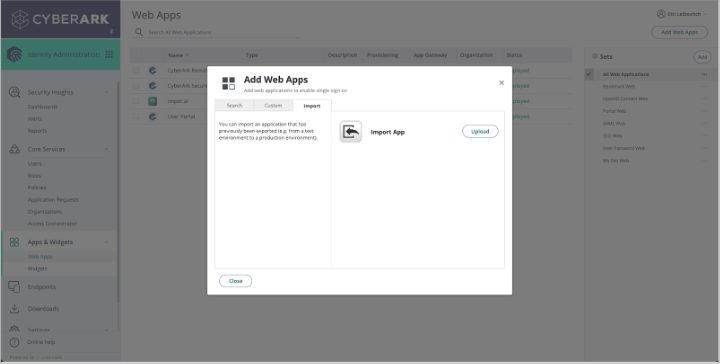This screenshot has height=364, width=721.
Task: Select the User Password Web set
Action: [624, 148]
